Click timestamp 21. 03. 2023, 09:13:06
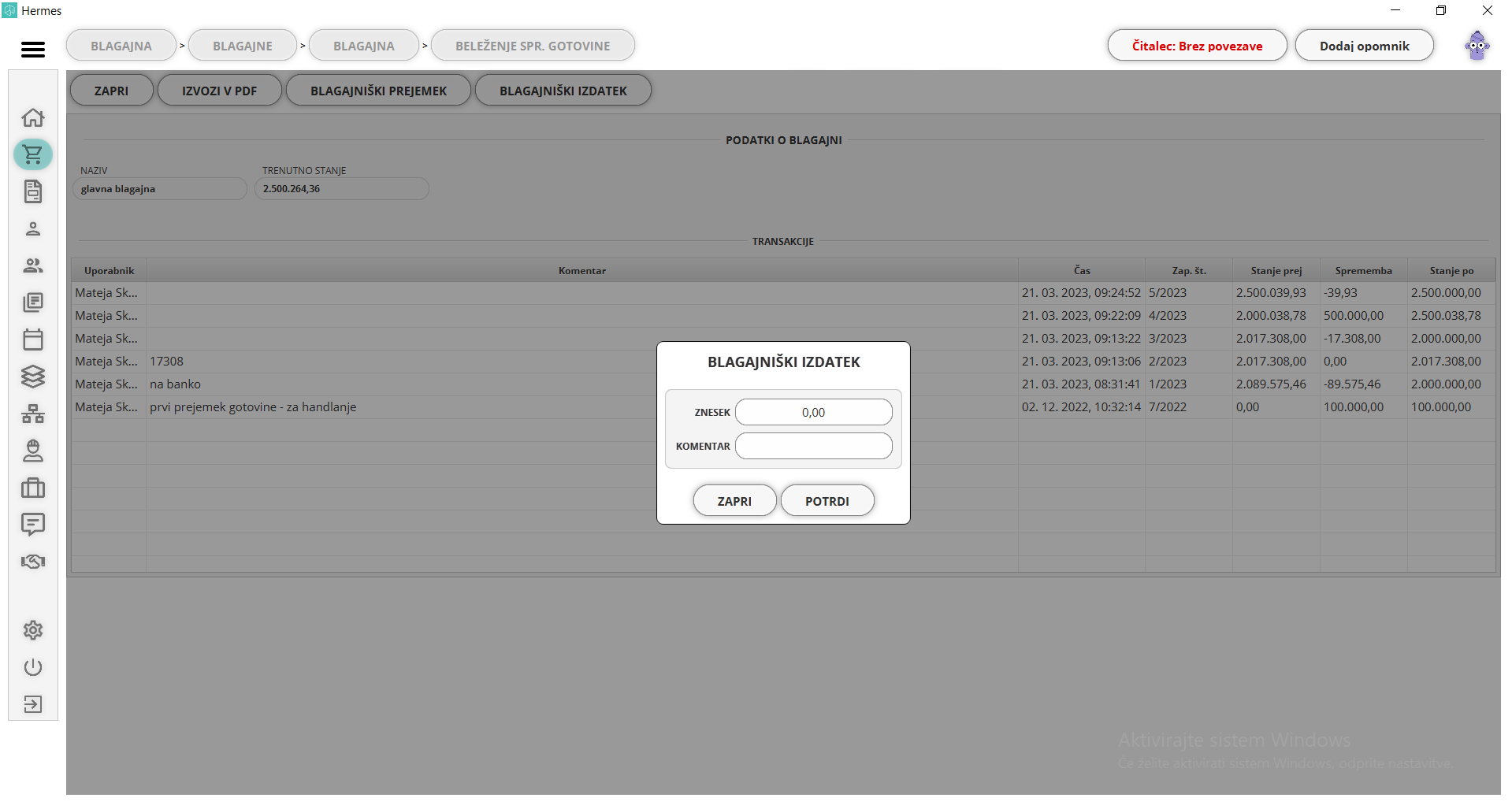1512x809 pixels. 1081,362
